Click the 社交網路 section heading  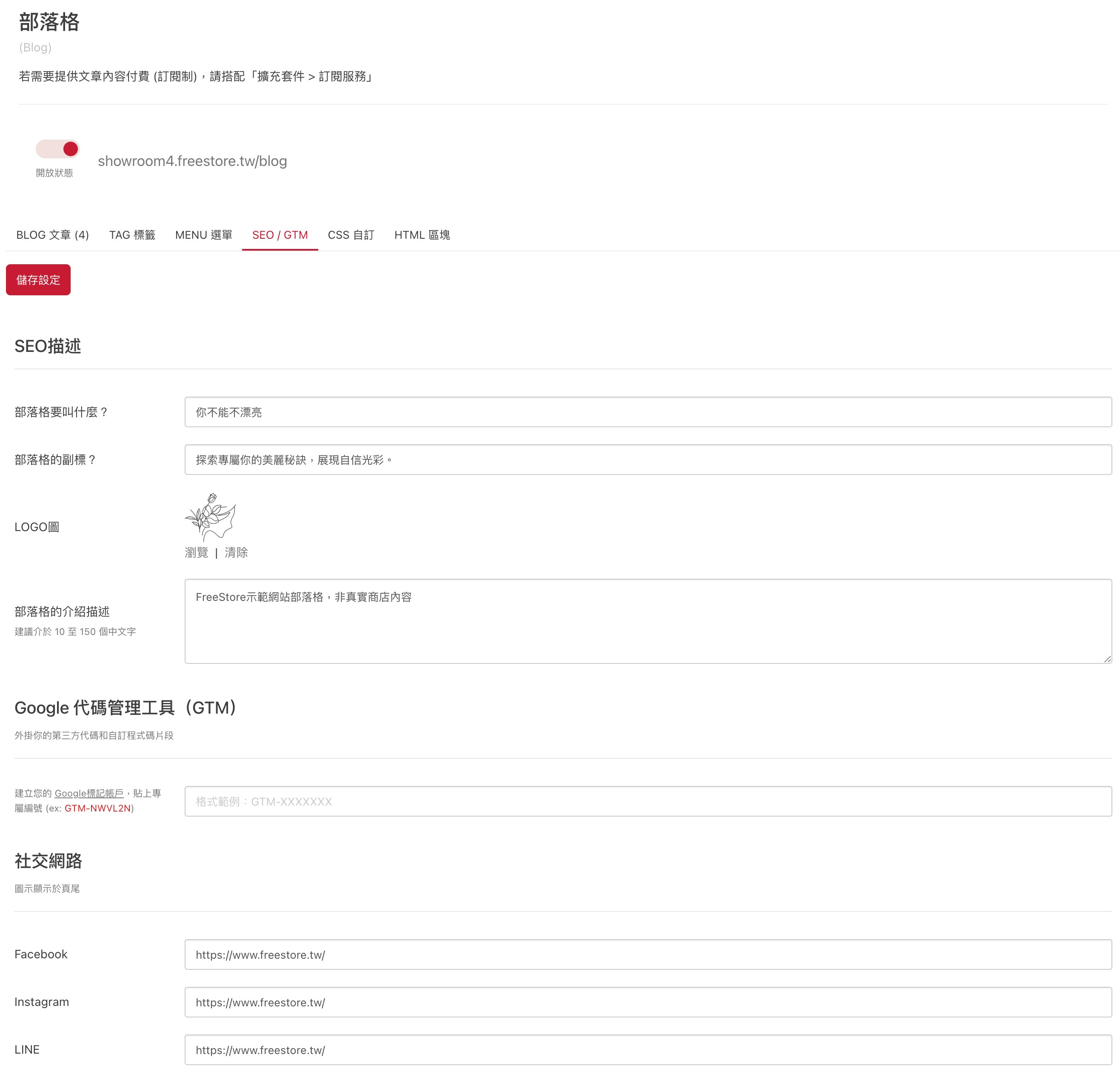(48, 860)
